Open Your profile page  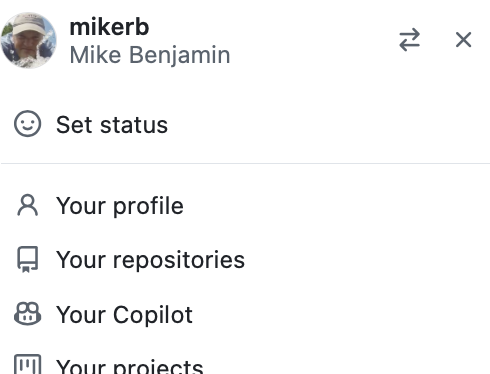coord(245,206)
